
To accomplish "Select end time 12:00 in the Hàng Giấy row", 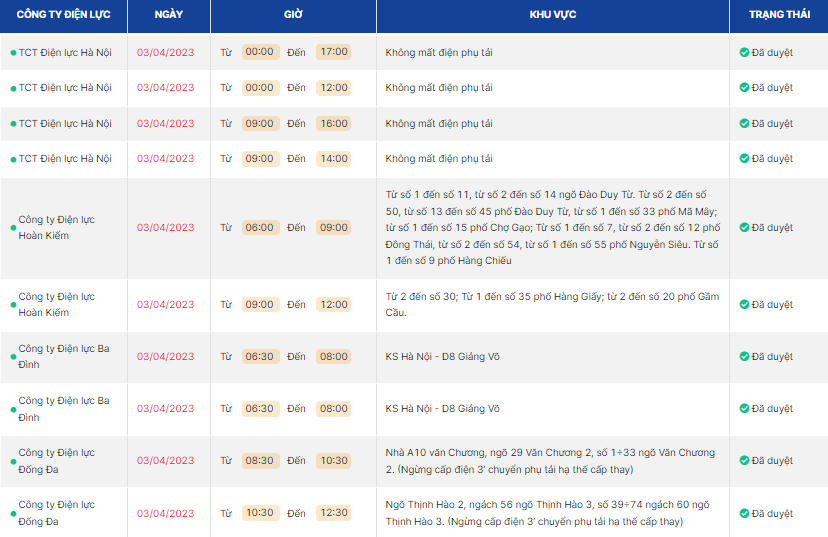I will tap(334, 305).
